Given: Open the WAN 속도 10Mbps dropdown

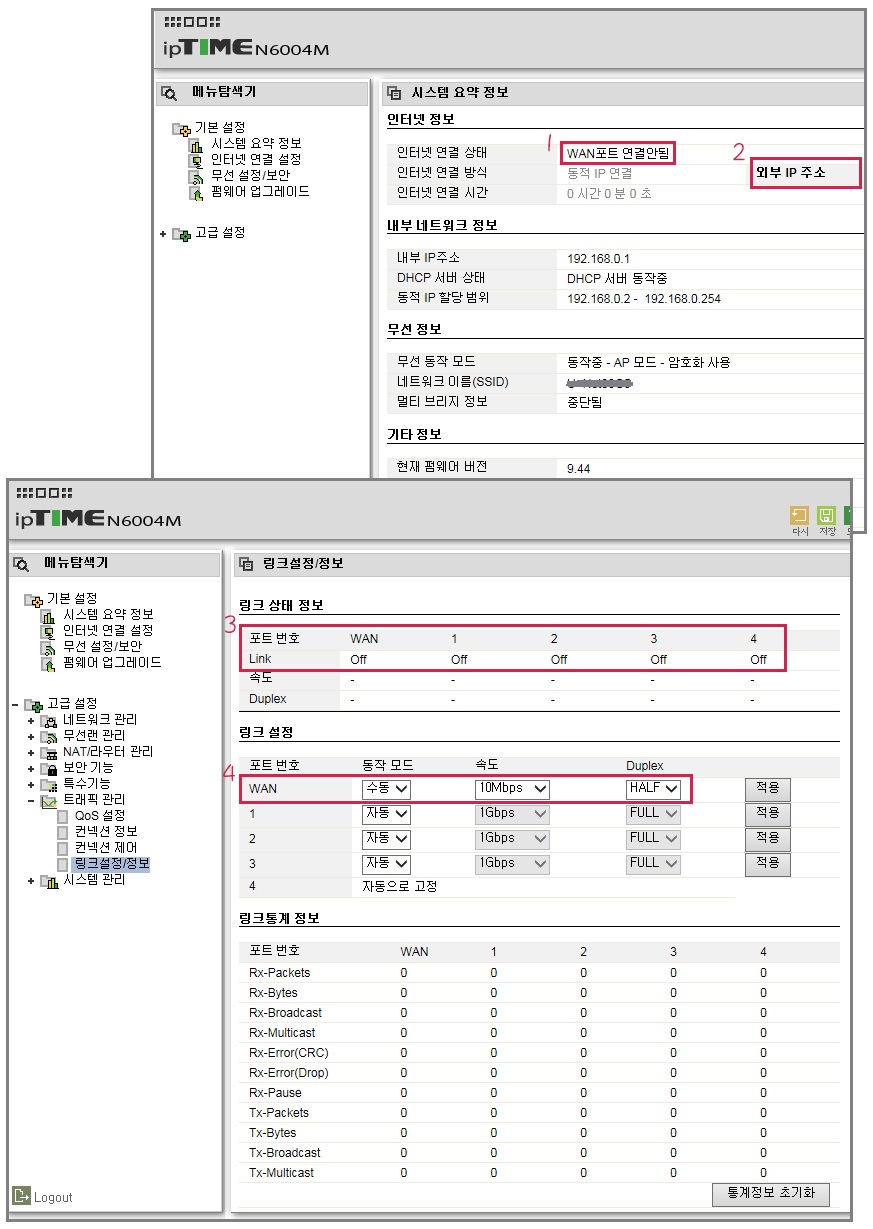Looking at the screenshot, I should (512, 789).
